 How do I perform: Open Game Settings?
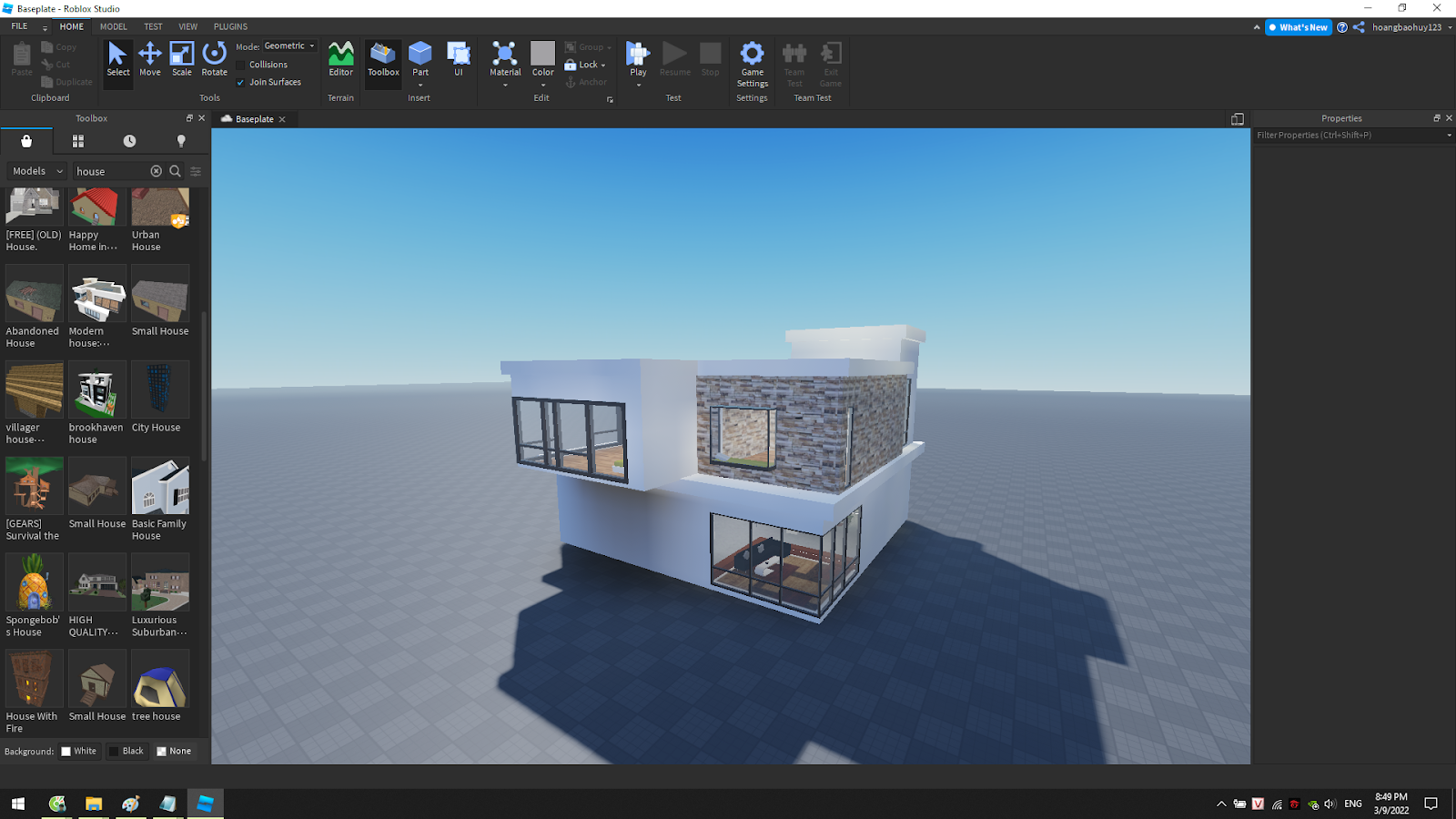click(752, 63)
